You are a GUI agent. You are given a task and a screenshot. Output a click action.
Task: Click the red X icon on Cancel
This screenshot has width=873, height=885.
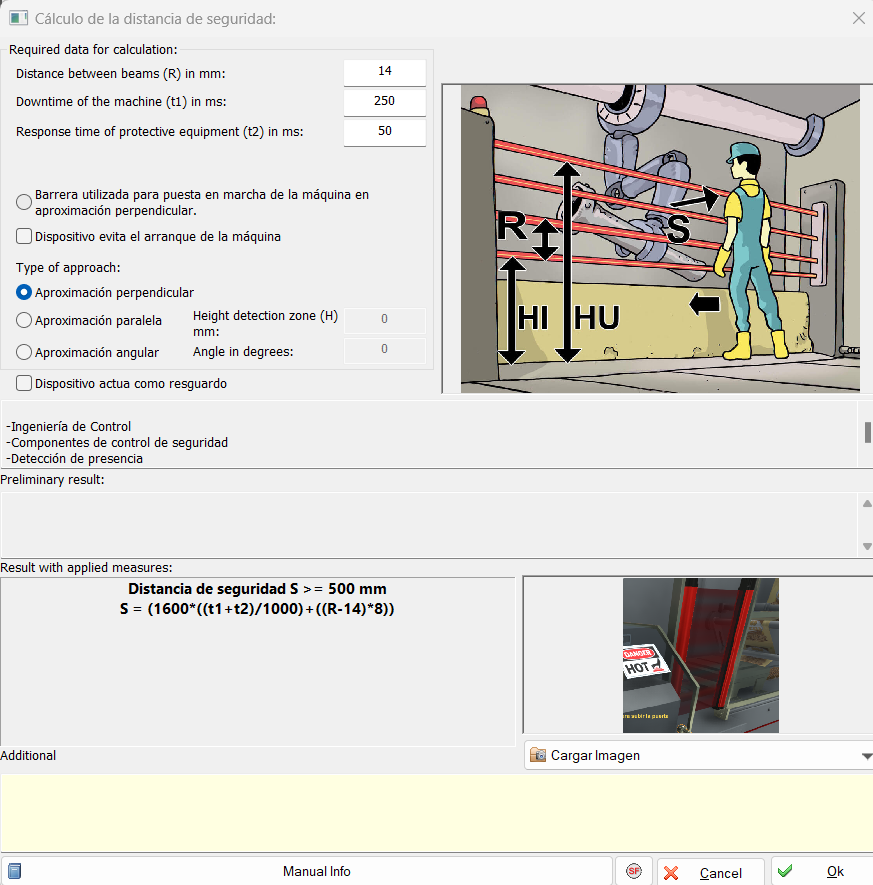click(x=671, y=873)
